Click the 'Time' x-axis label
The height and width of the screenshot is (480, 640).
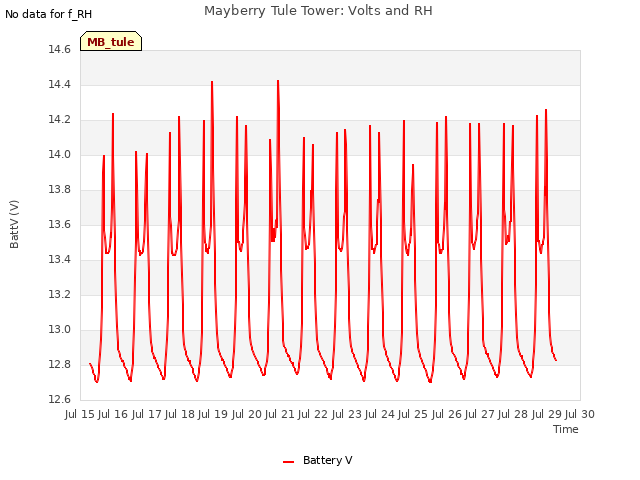[566, 429]
